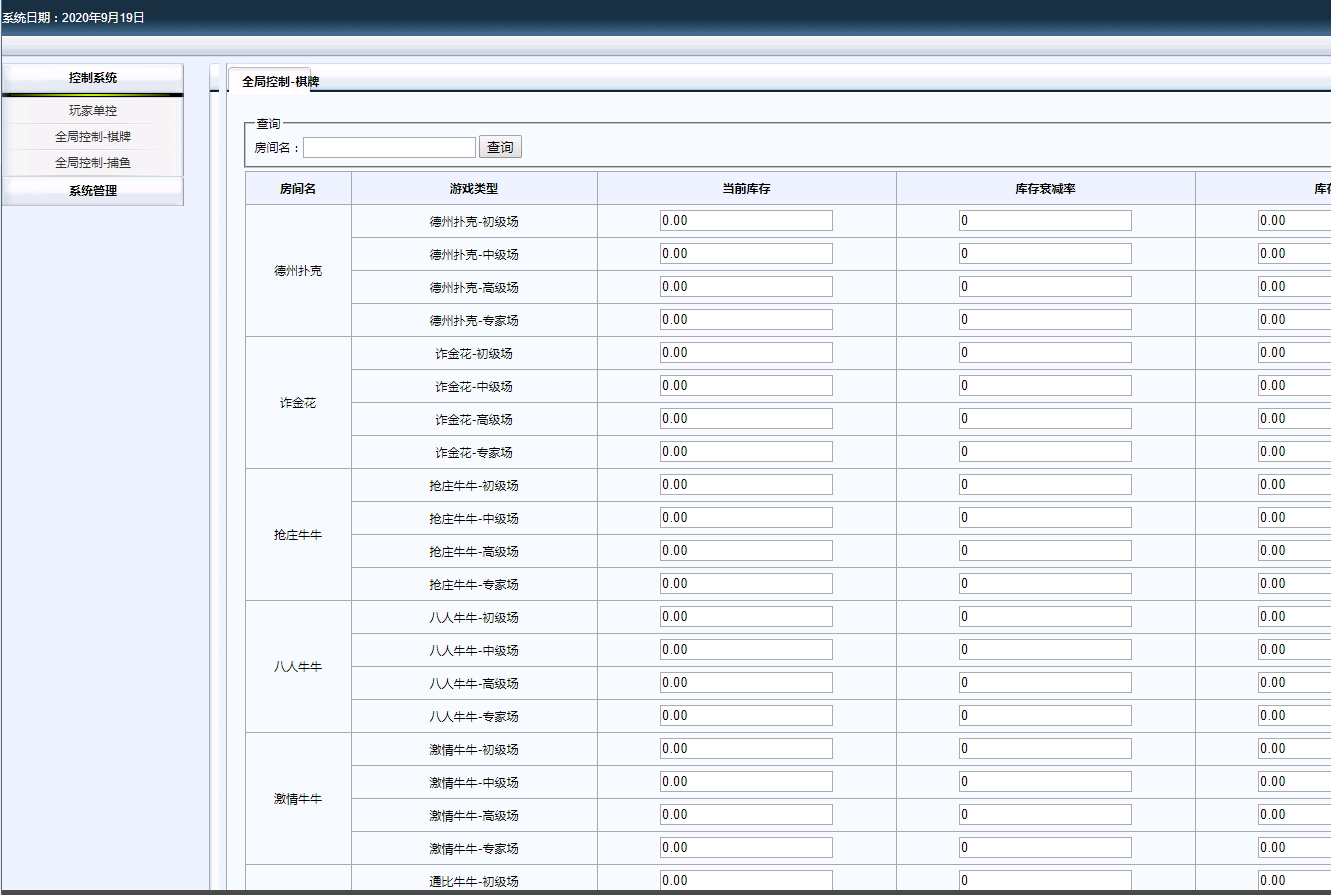Select 当前库存 field for 抢庄牛牛-初级场
The height and width of the screenshot is (895, 1331).
[x=746, y=485]
